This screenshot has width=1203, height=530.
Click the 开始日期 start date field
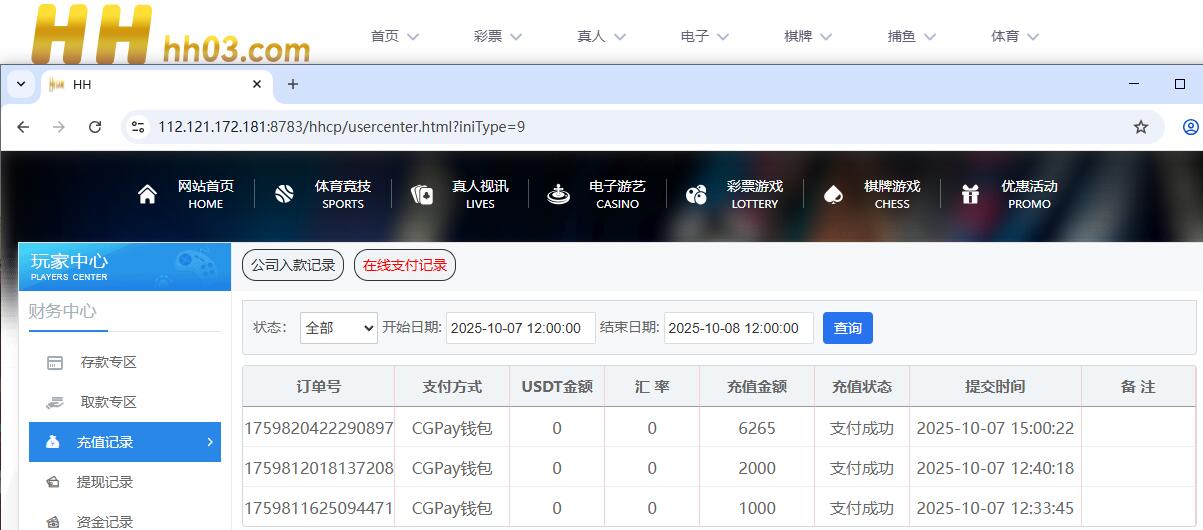(520, 328)
